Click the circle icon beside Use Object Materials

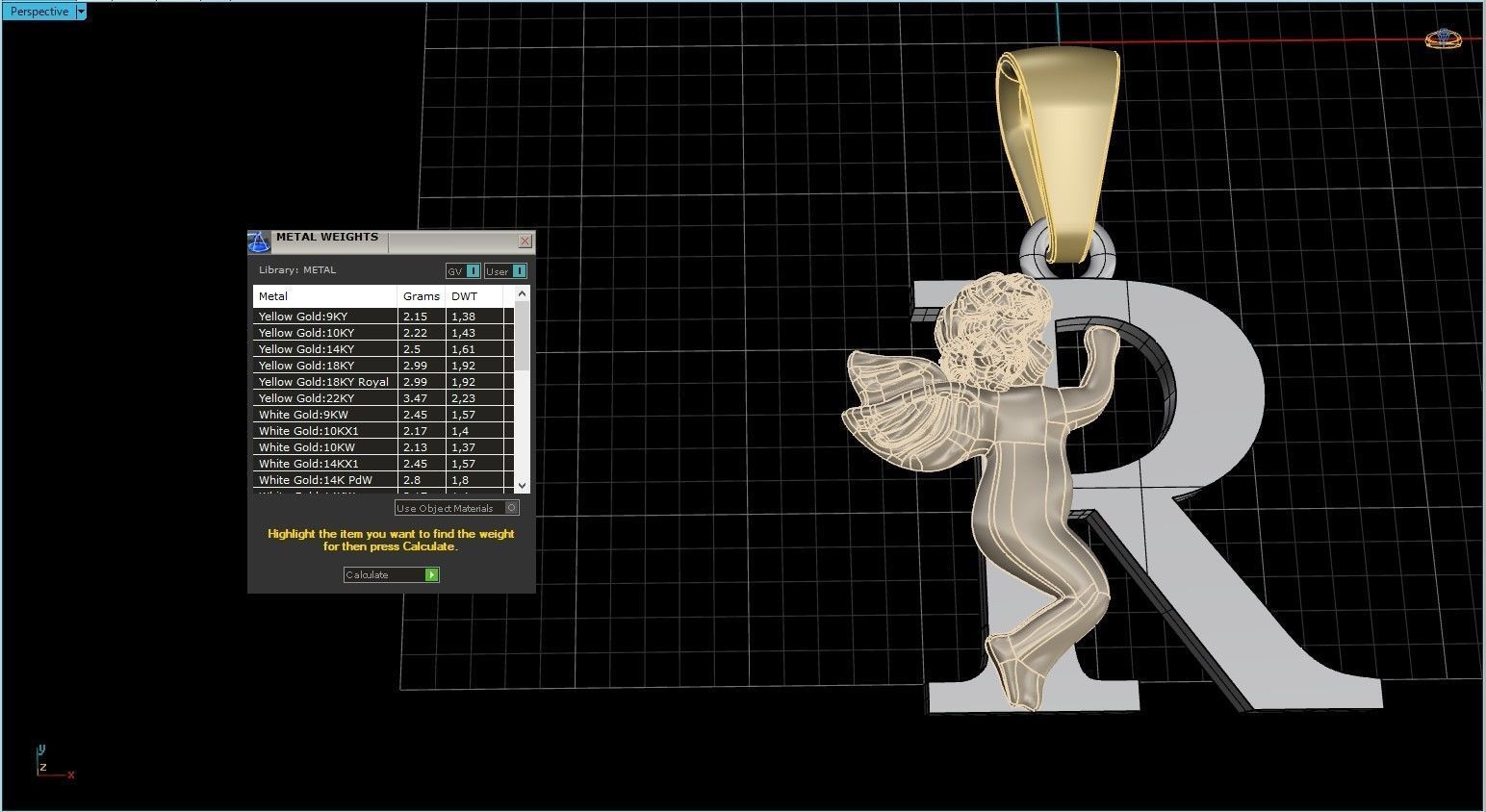513,508
